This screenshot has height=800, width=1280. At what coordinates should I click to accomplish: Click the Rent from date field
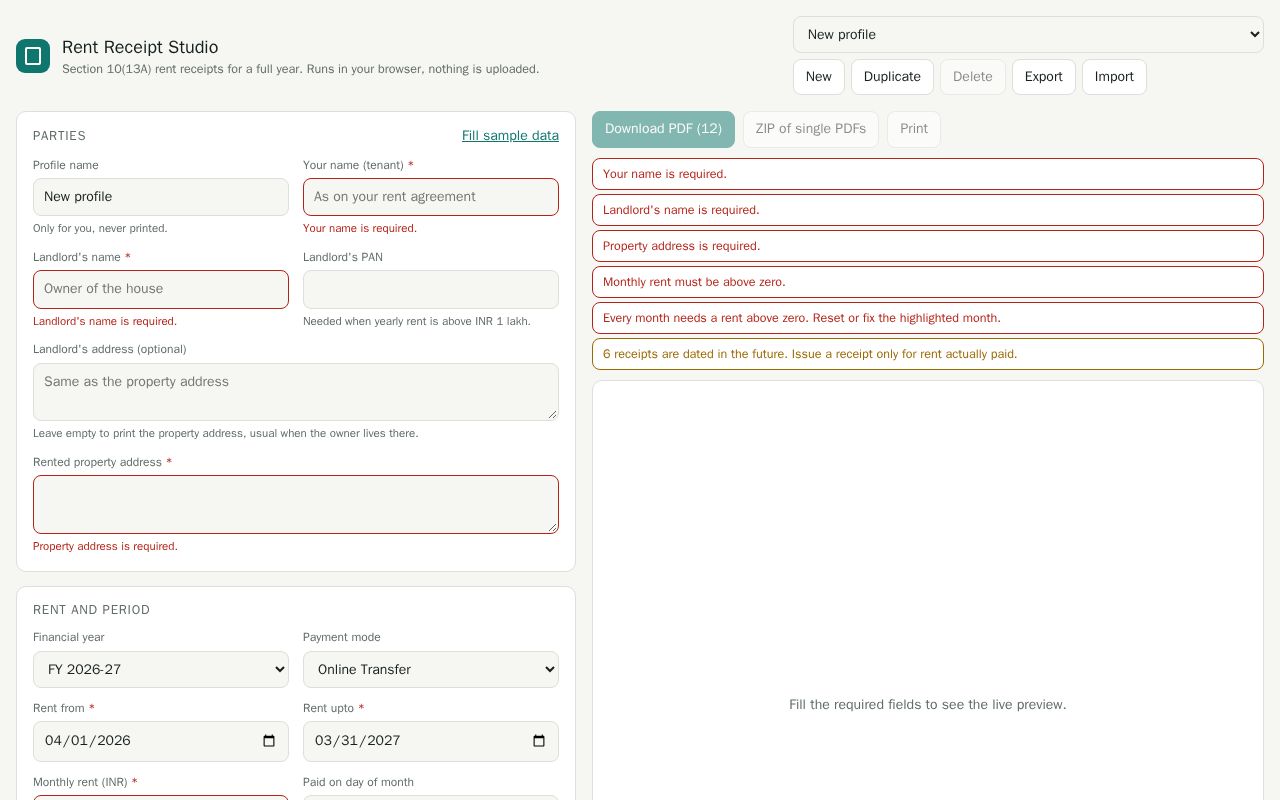161,741
